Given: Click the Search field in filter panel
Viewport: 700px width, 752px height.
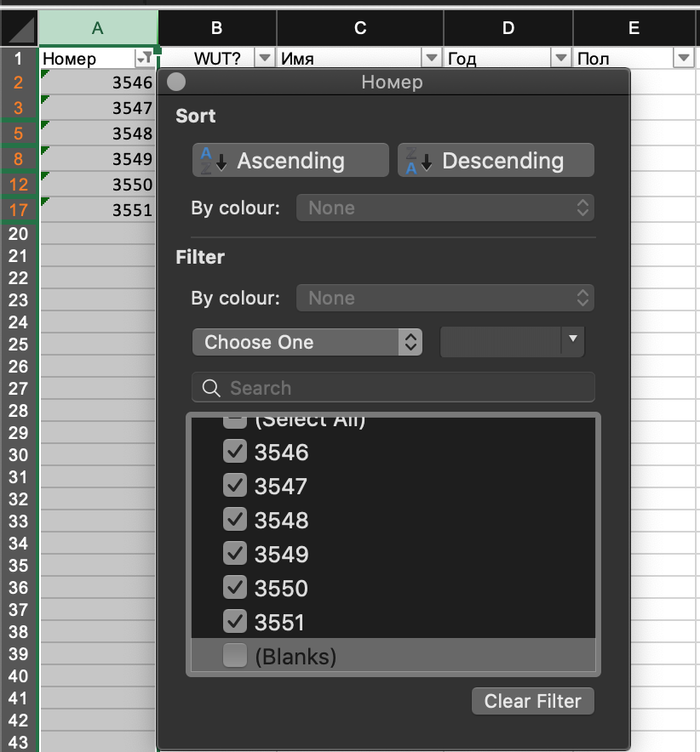Looking at the screenshot, I should click(393, 388).
